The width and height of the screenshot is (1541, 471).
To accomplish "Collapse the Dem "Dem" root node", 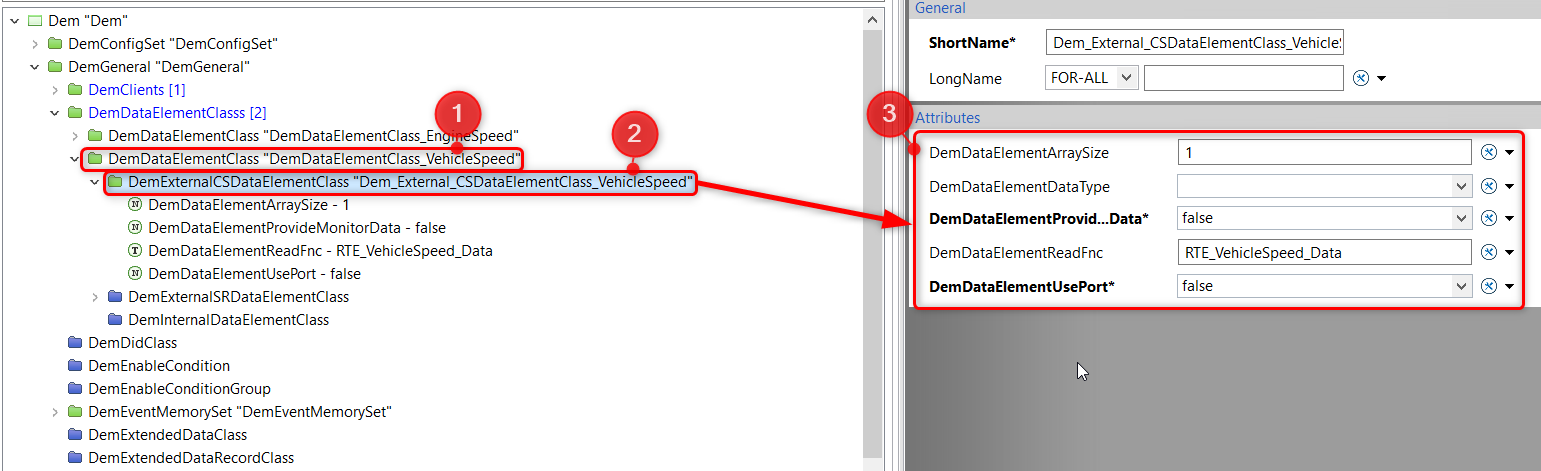I will coord(15,21).
